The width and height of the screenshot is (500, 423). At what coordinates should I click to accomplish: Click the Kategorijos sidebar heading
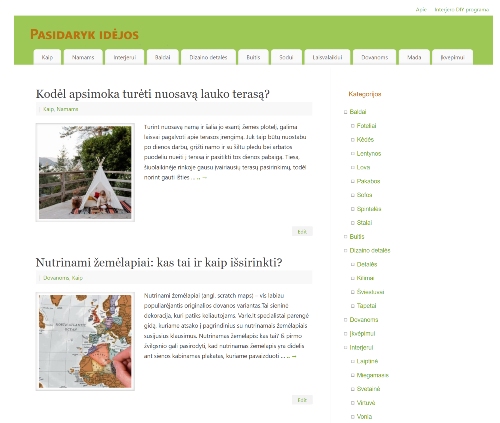pyautogui.click(x=365, y=94)
